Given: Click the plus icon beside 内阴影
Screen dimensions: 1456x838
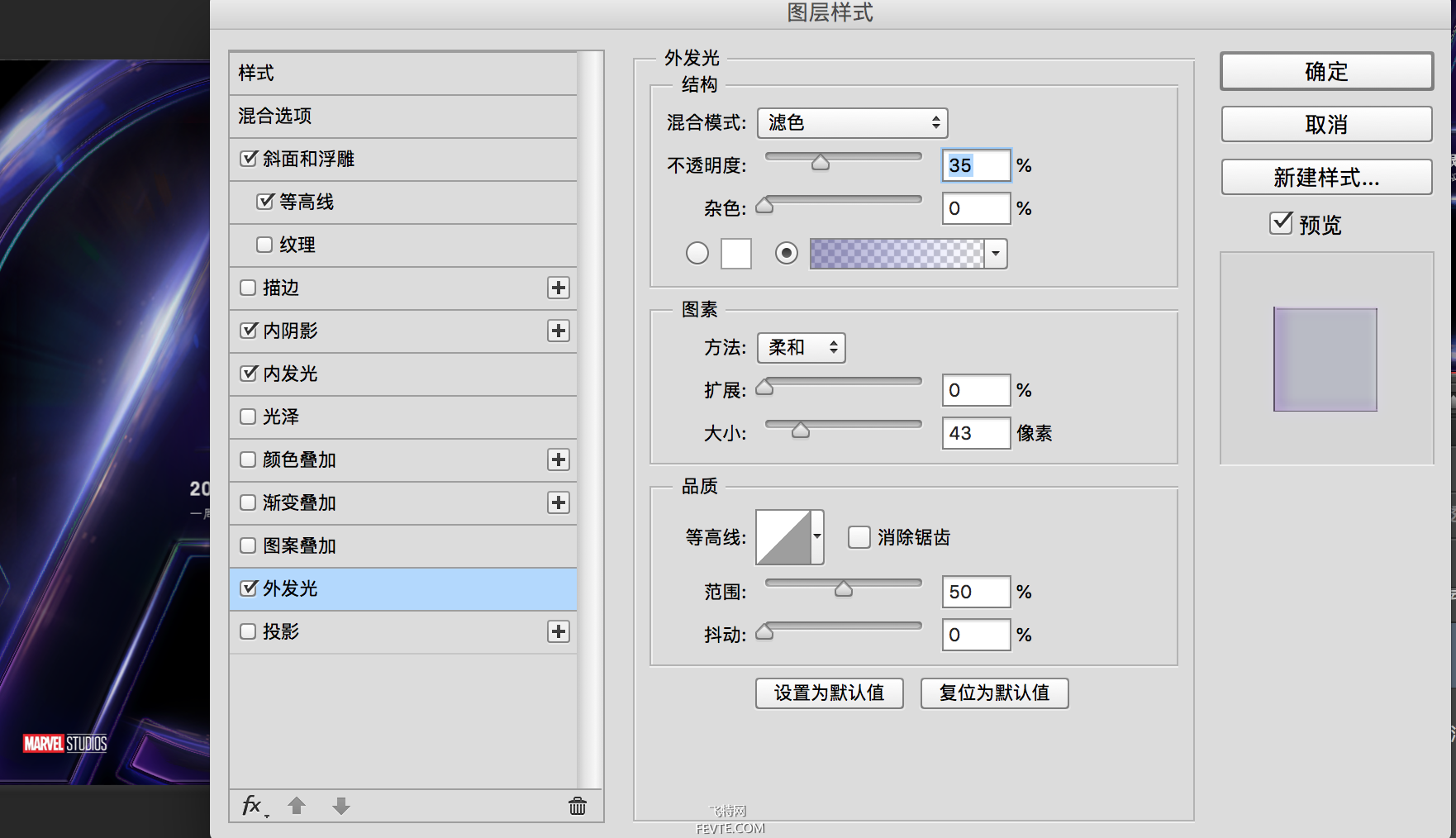Looking at the screenshot, I should click(559, 331).
